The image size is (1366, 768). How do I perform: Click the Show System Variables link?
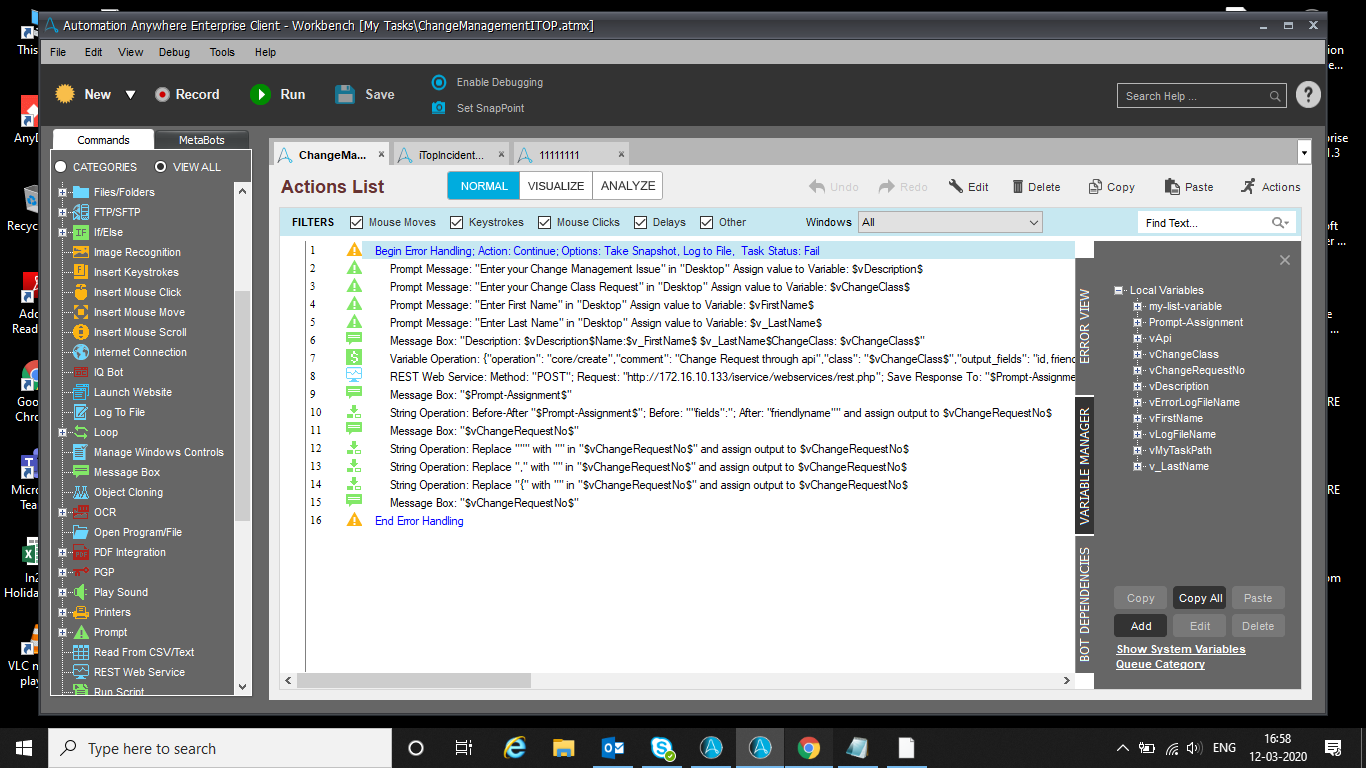coord(1180,649)
